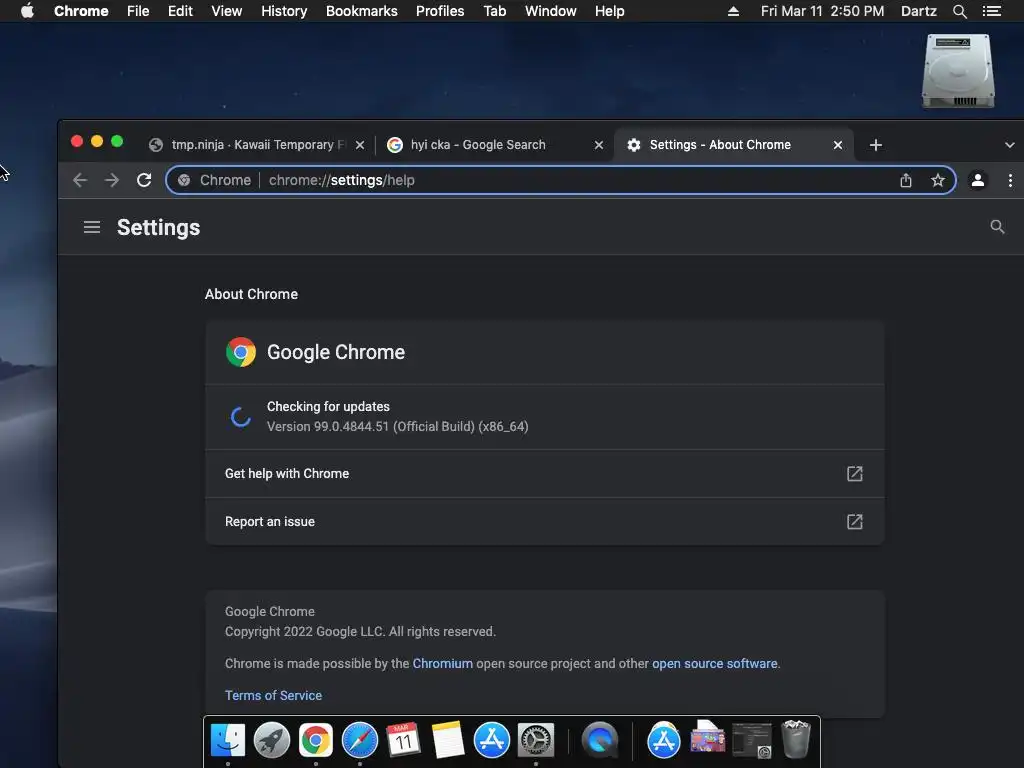Open Finder from the Dock
This screenshot has width=1024, height=768.
pos(228,741)
